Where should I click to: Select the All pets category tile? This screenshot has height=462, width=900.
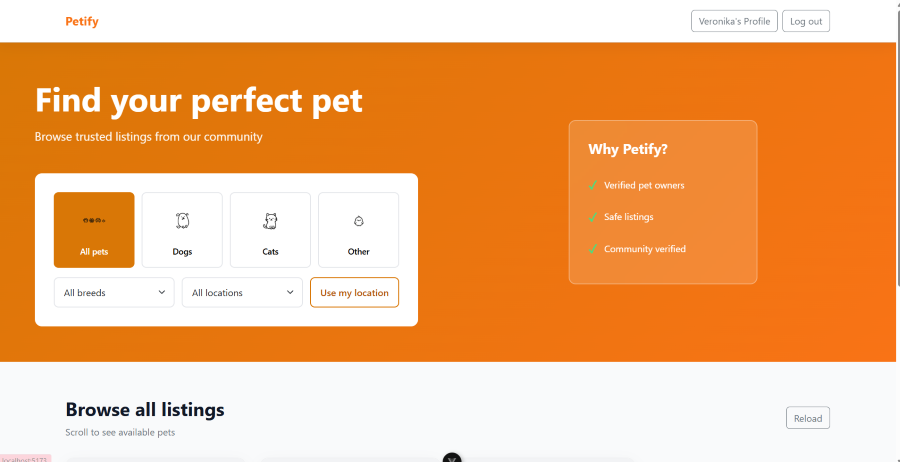point(94,230)
